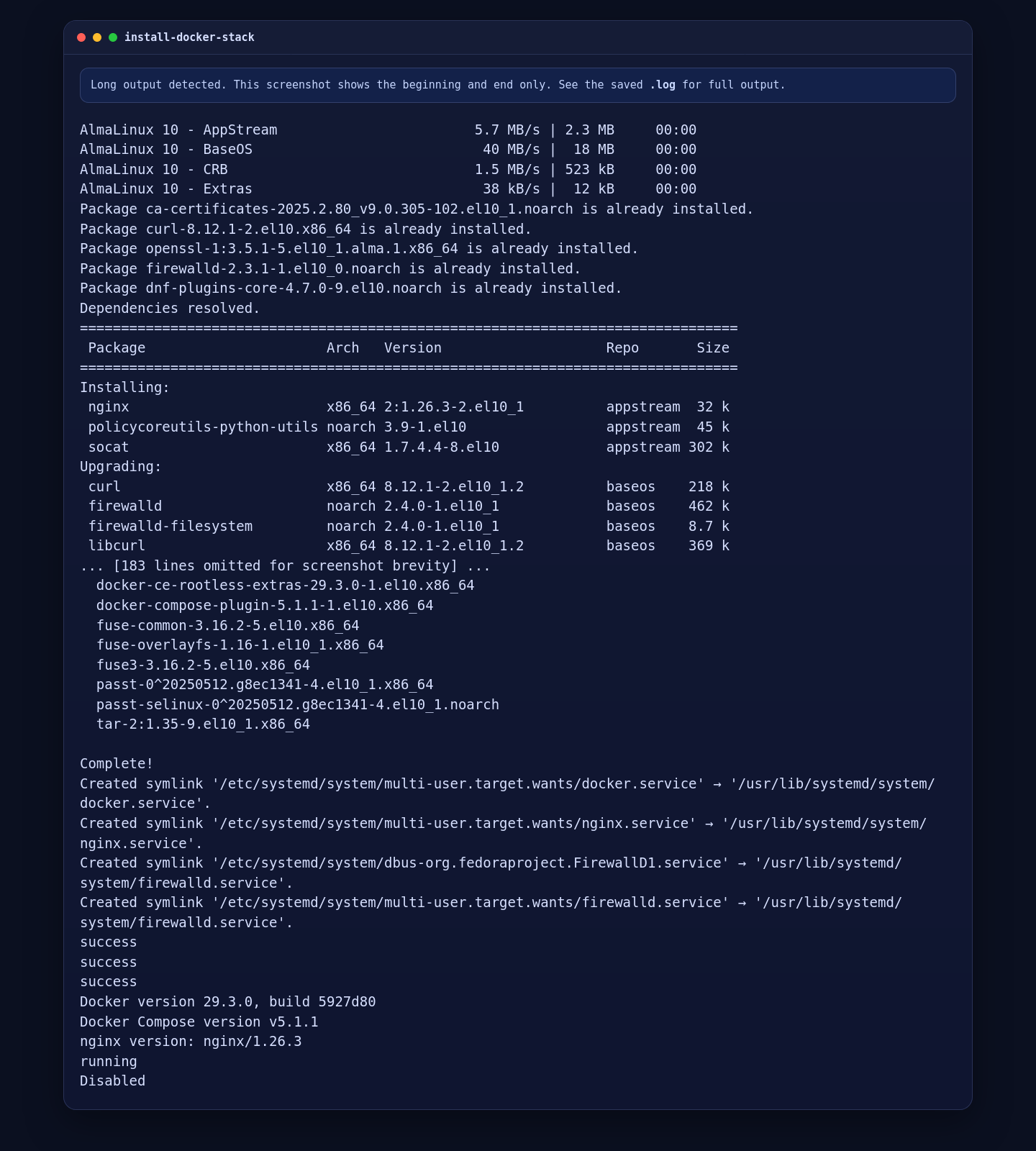Click the passt-selinux noarch line
The image size is (1036, 1151).
coord(298,705)
